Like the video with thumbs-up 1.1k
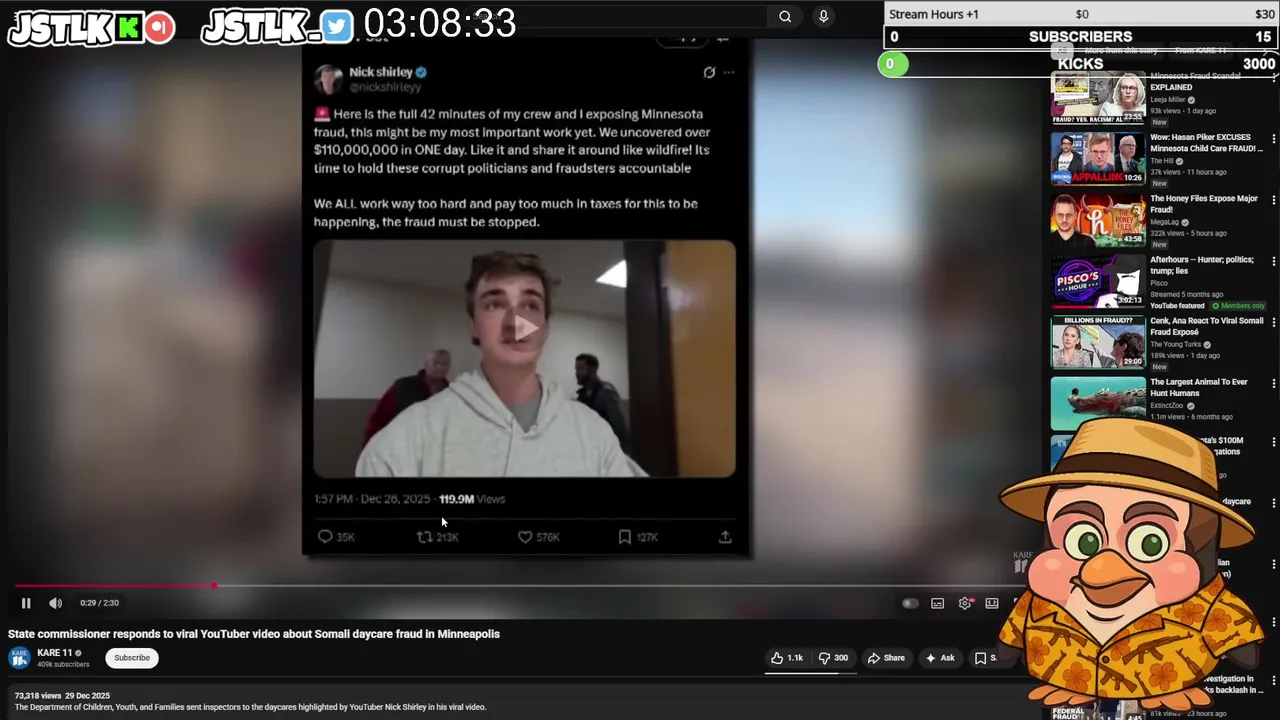1280x720 pixels. tap(787, 658)
